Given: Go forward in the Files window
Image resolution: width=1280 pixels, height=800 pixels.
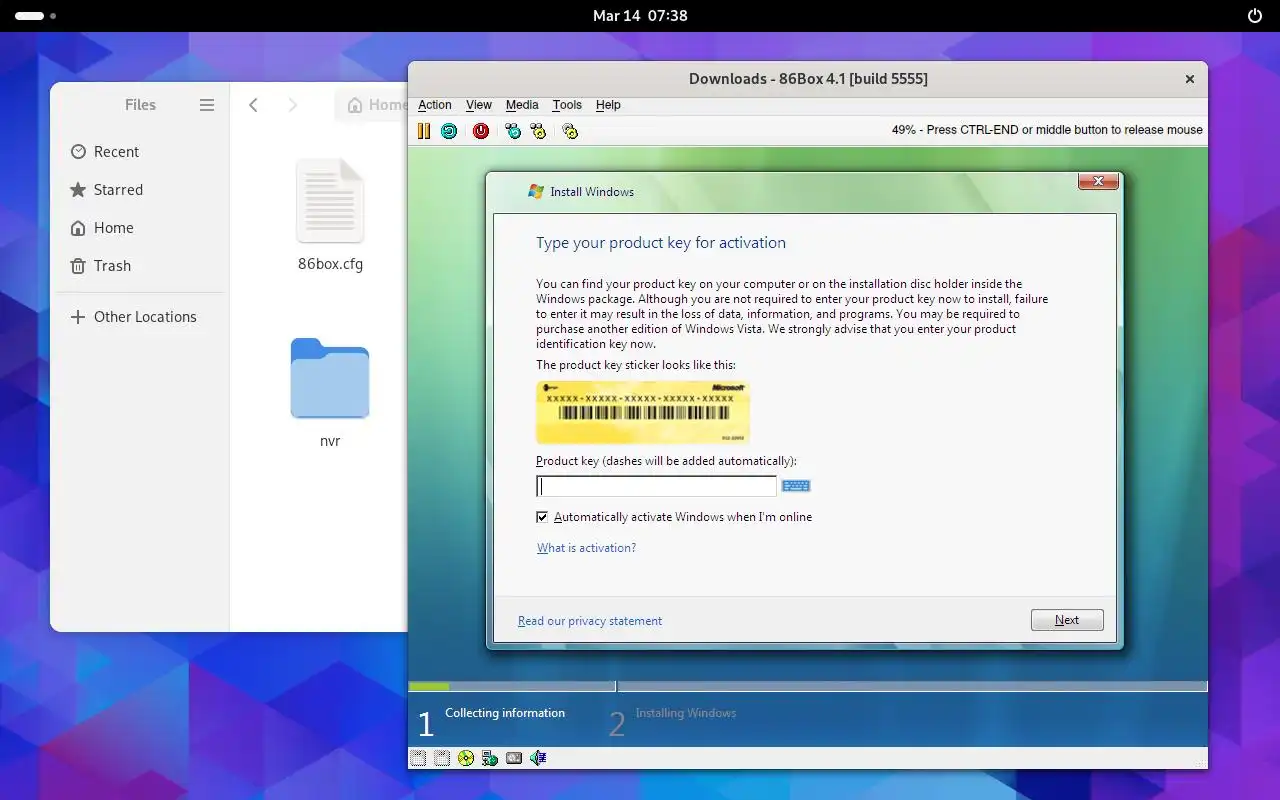Looking at the screenshot, I should pos(292,105).
